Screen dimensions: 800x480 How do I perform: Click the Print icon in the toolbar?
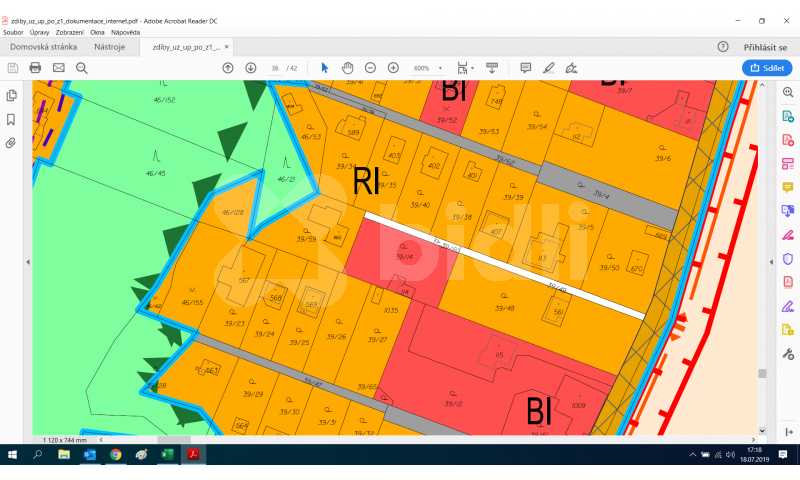(x=35, y=68)
